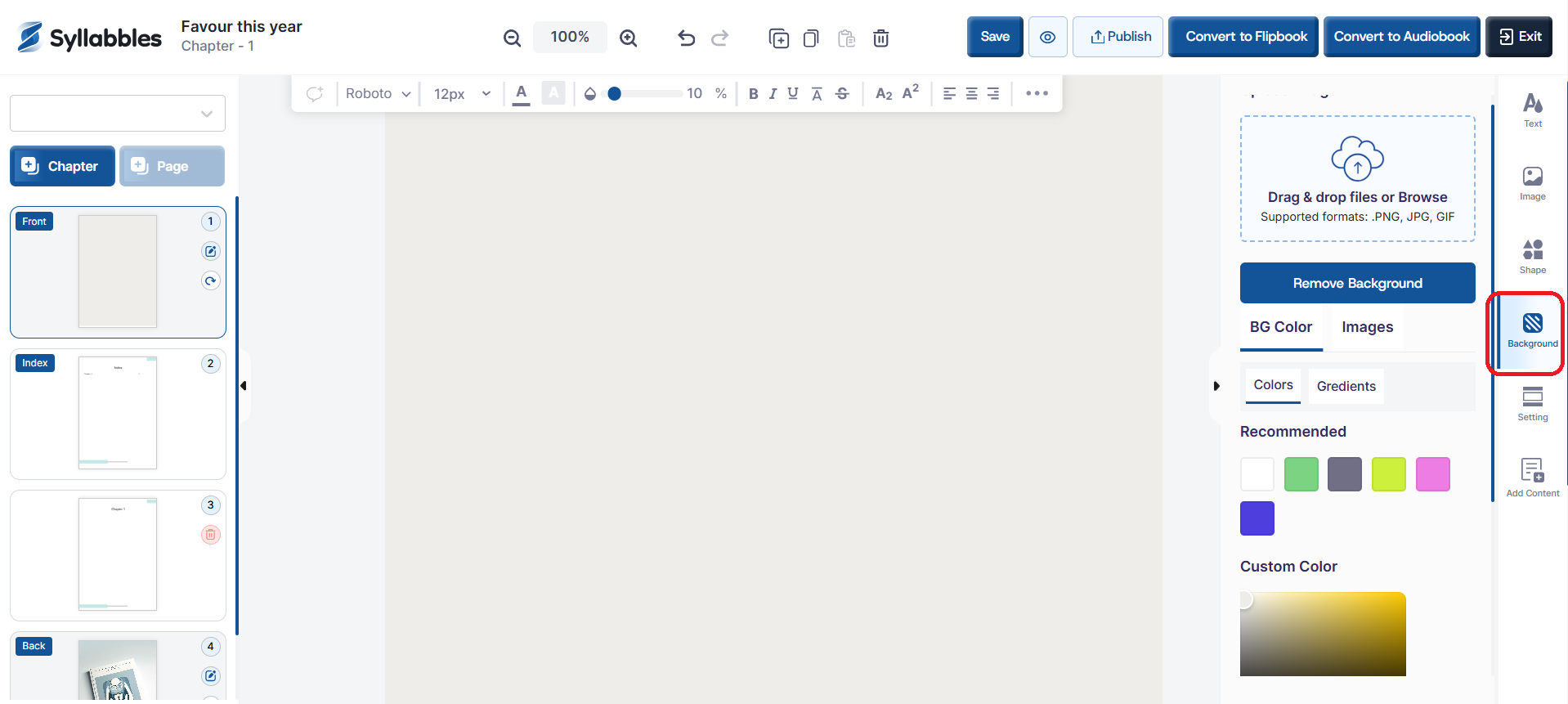Toggle bold text formatting

point(753,94)
